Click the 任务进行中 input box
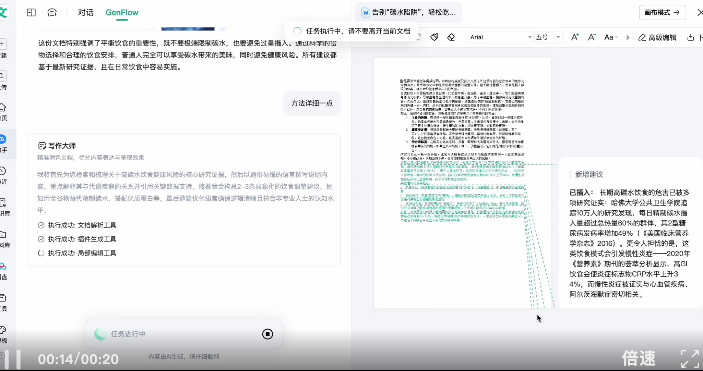703x371 pixels. [183, 334]
